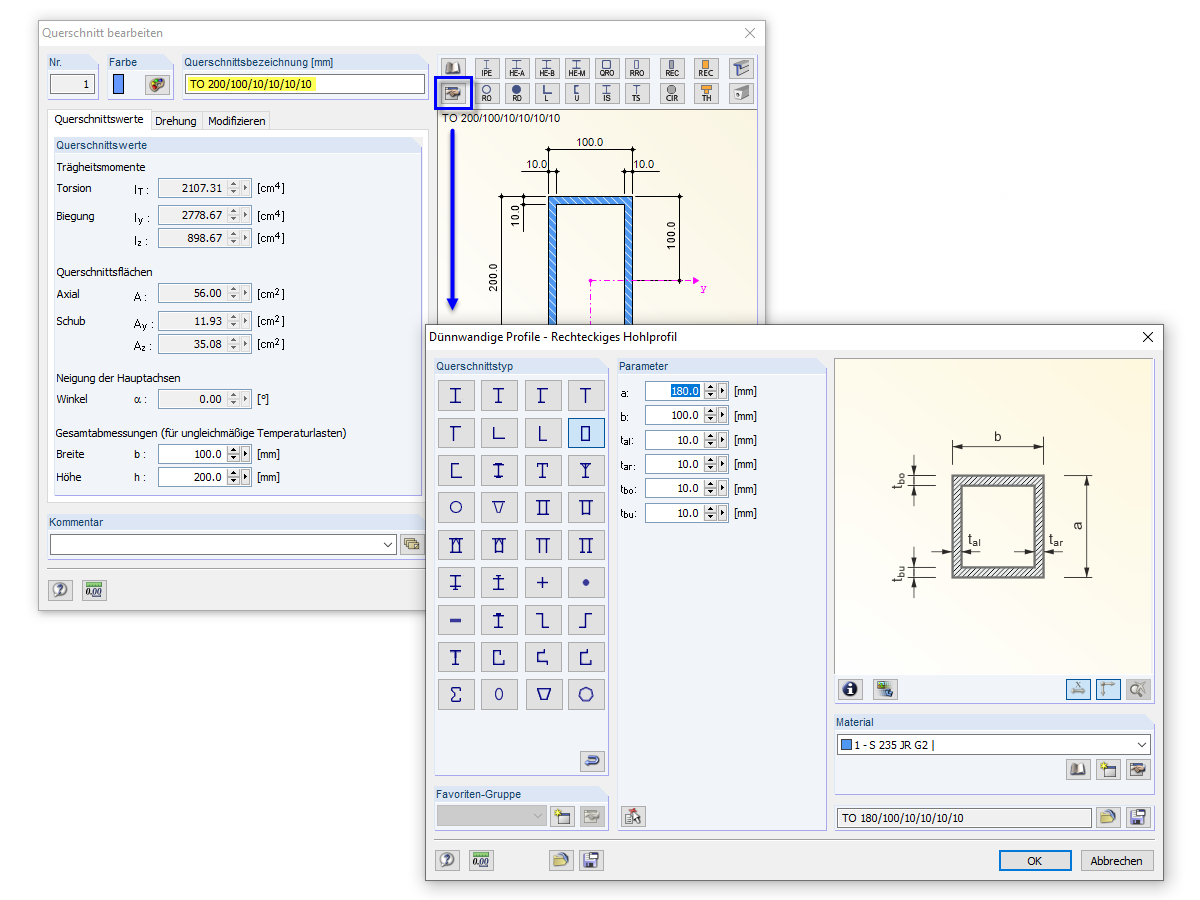Pick the gray REC rectangle section
The width and height of the screenshot is (1200, 900).
(672, 68)
